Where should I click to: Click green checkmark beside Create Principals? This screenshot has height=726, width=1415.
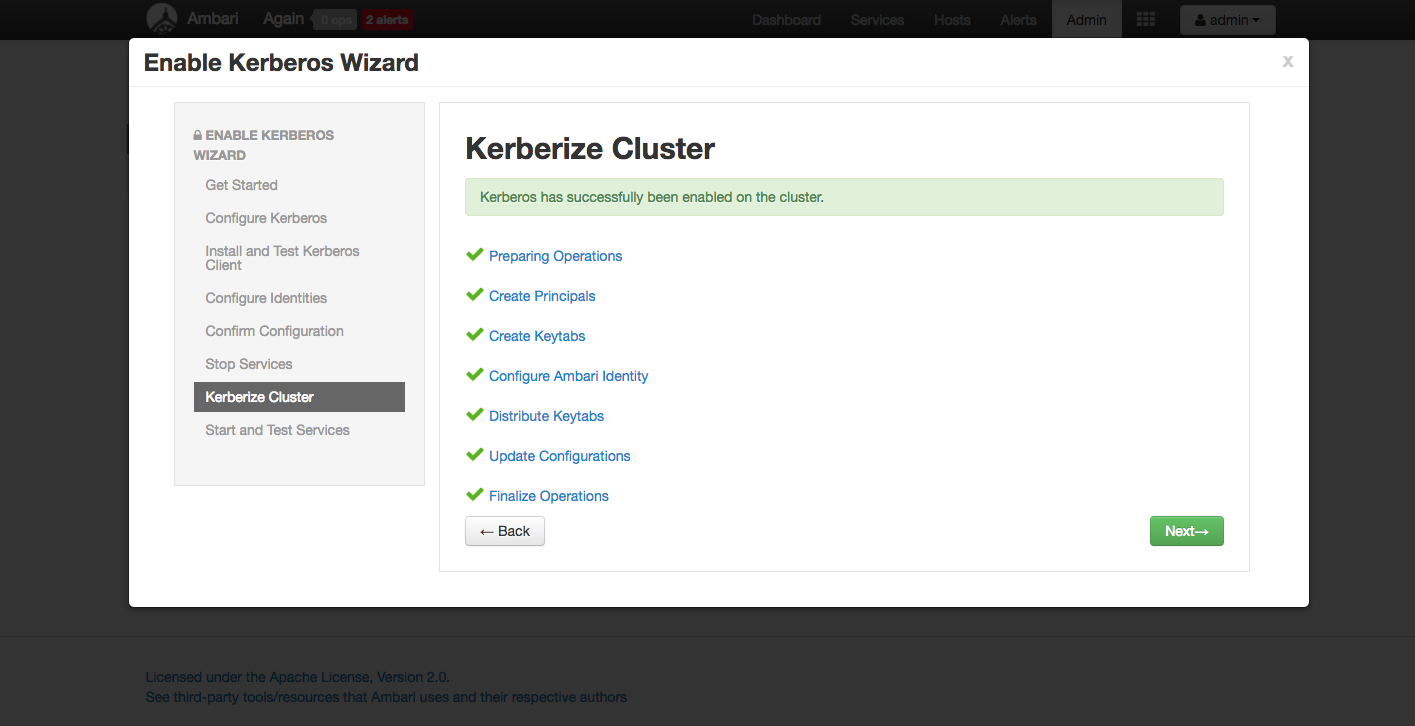click(x=474, y=294)
